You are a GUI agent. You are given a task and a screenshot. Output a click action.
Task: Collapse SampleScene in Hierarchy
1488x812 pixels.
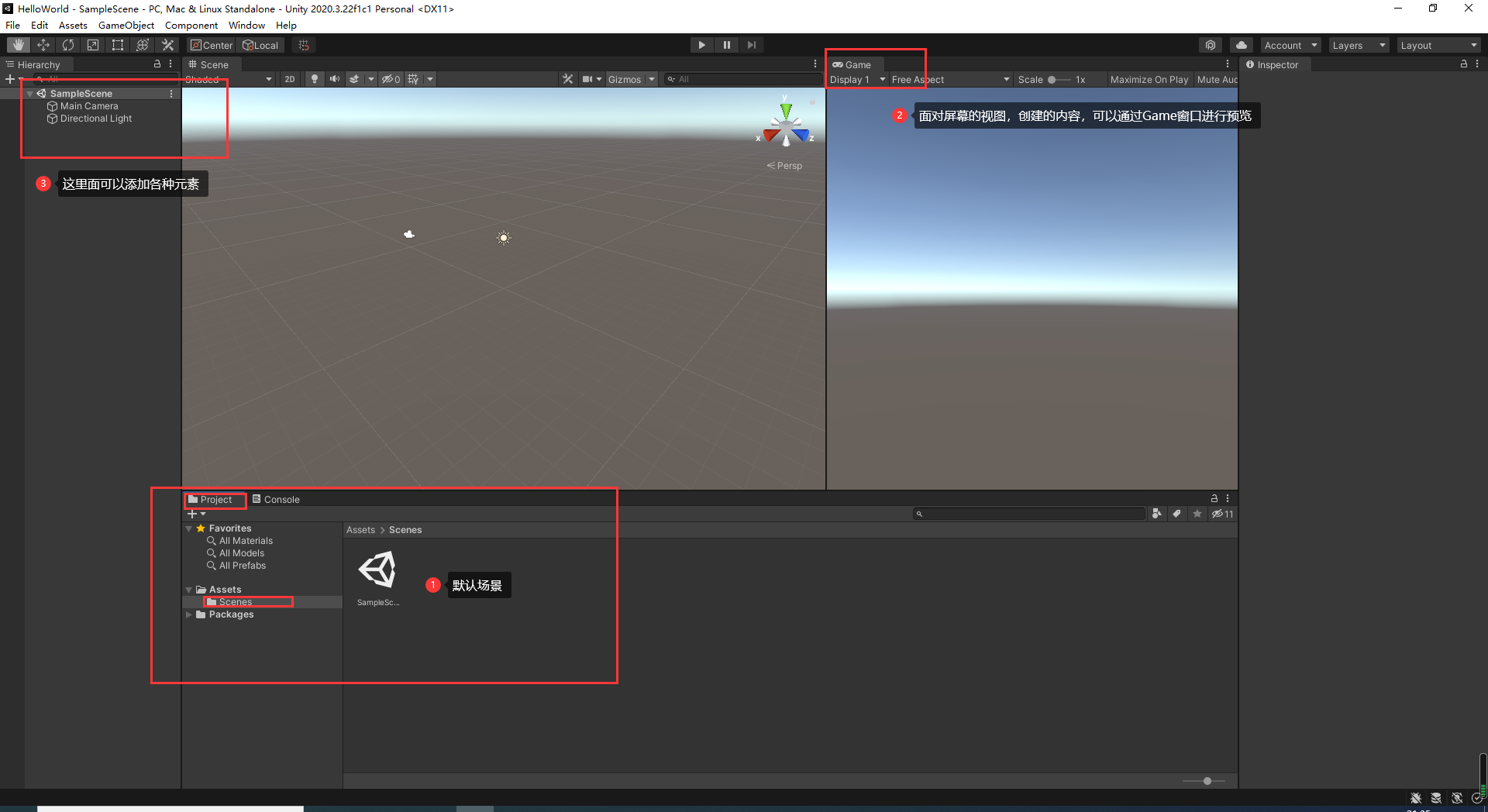tap(29, 94)
